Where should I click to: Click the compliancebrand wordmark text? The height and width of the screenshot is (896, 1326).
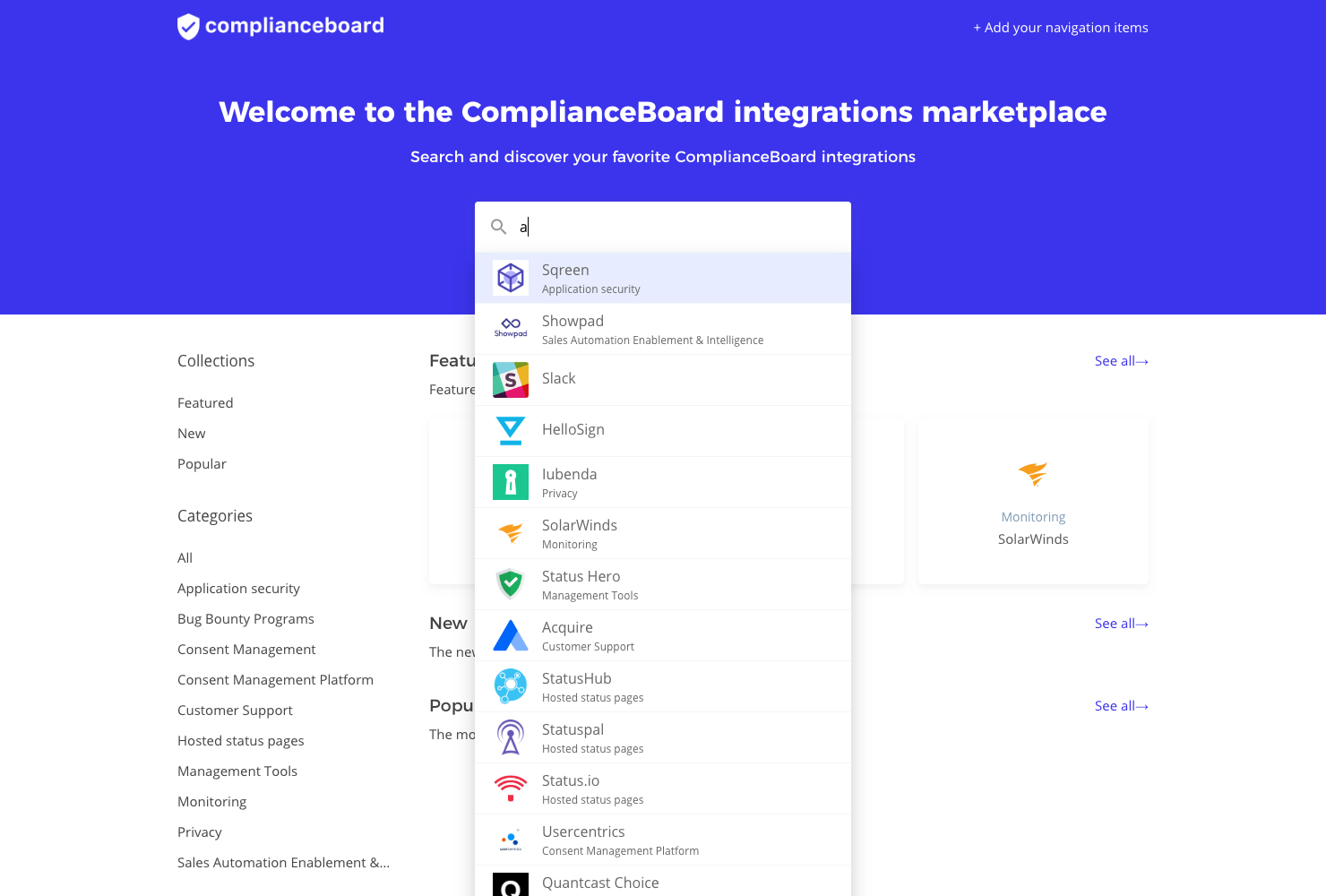[295, 26]
